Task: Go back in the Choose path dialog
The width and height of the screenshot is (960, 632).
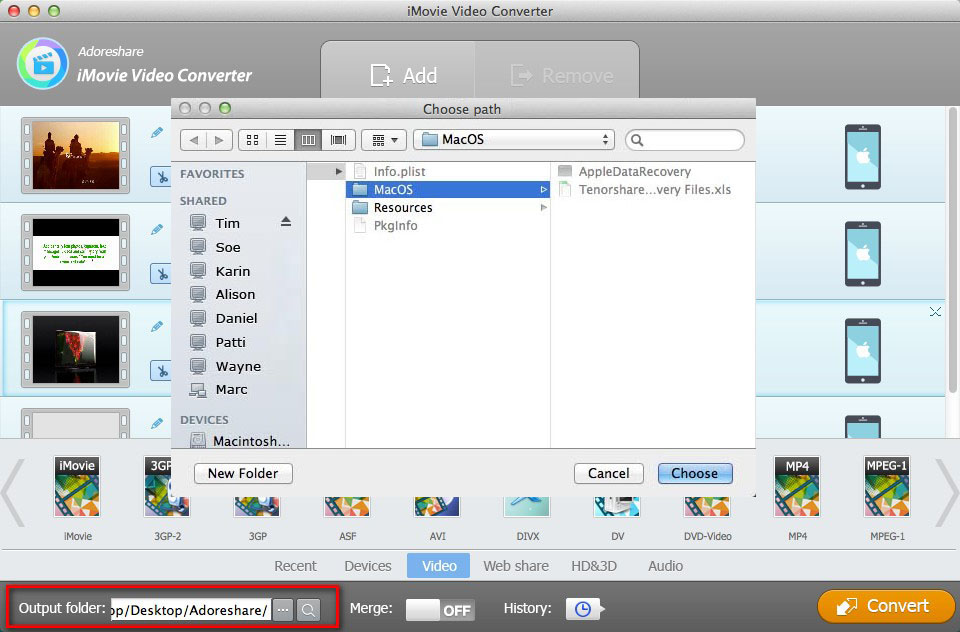Action: tap(193, 140)
